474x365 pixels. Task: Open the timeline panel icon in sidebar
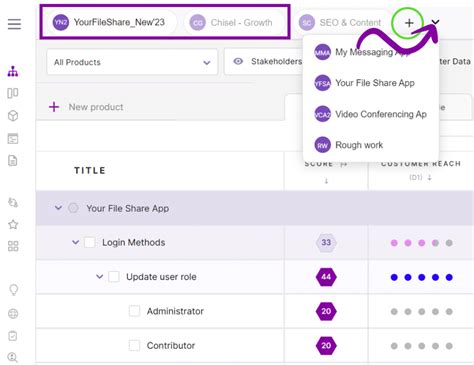point(13,139)
